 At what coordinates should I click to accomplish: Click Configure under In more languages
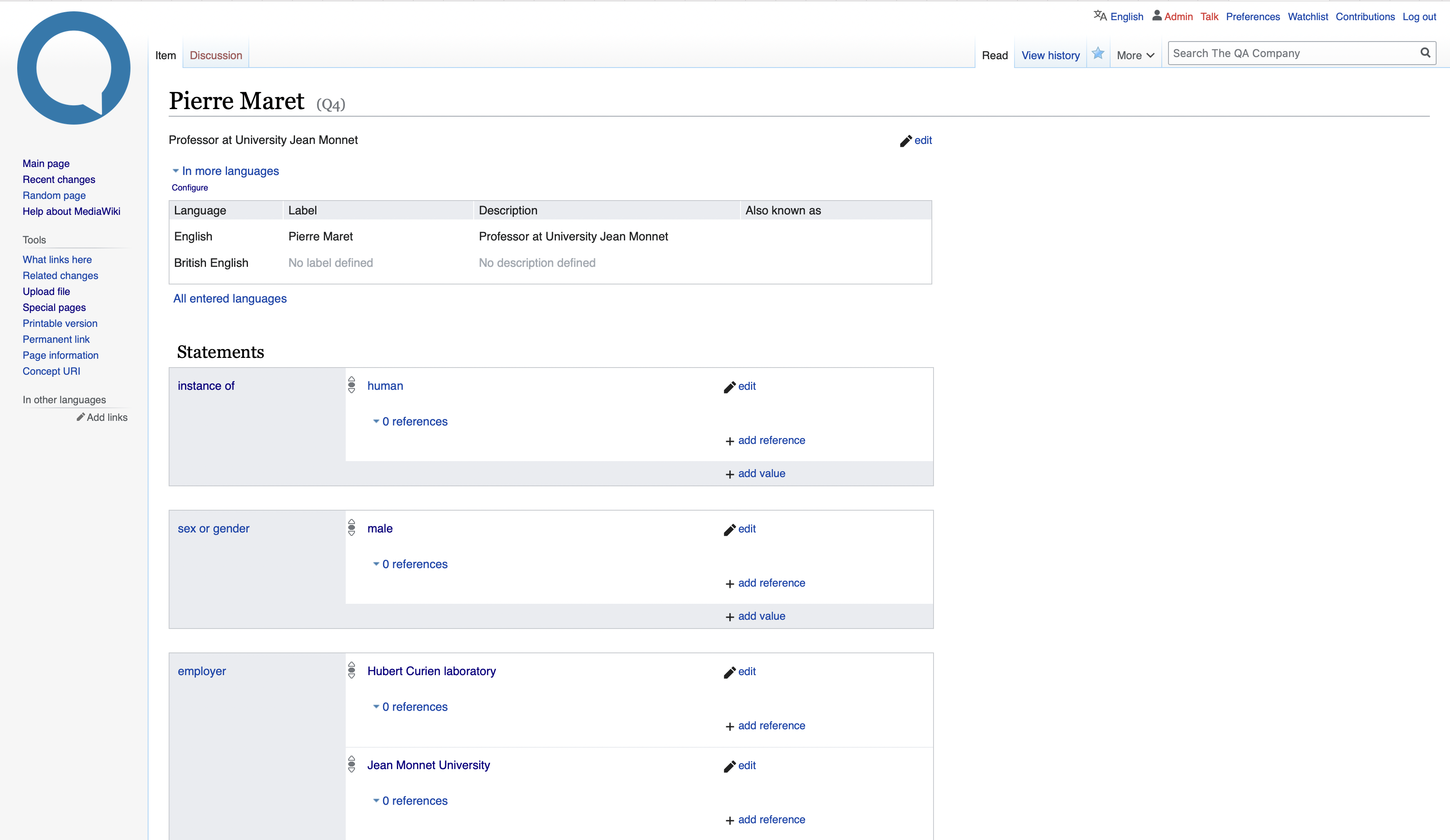coord(190,188)
